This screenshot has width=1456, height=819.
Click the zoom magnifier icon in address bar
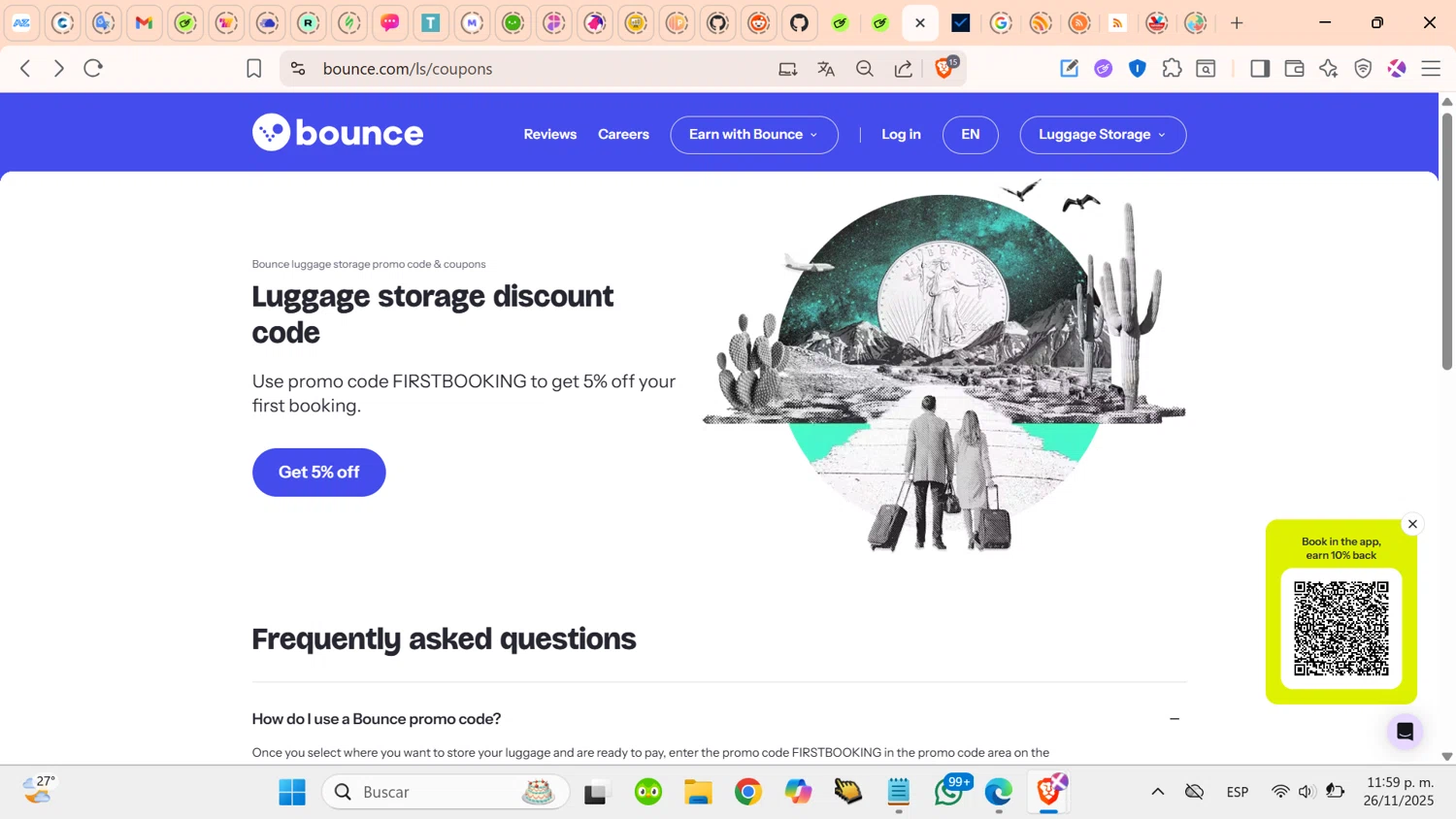865,69
